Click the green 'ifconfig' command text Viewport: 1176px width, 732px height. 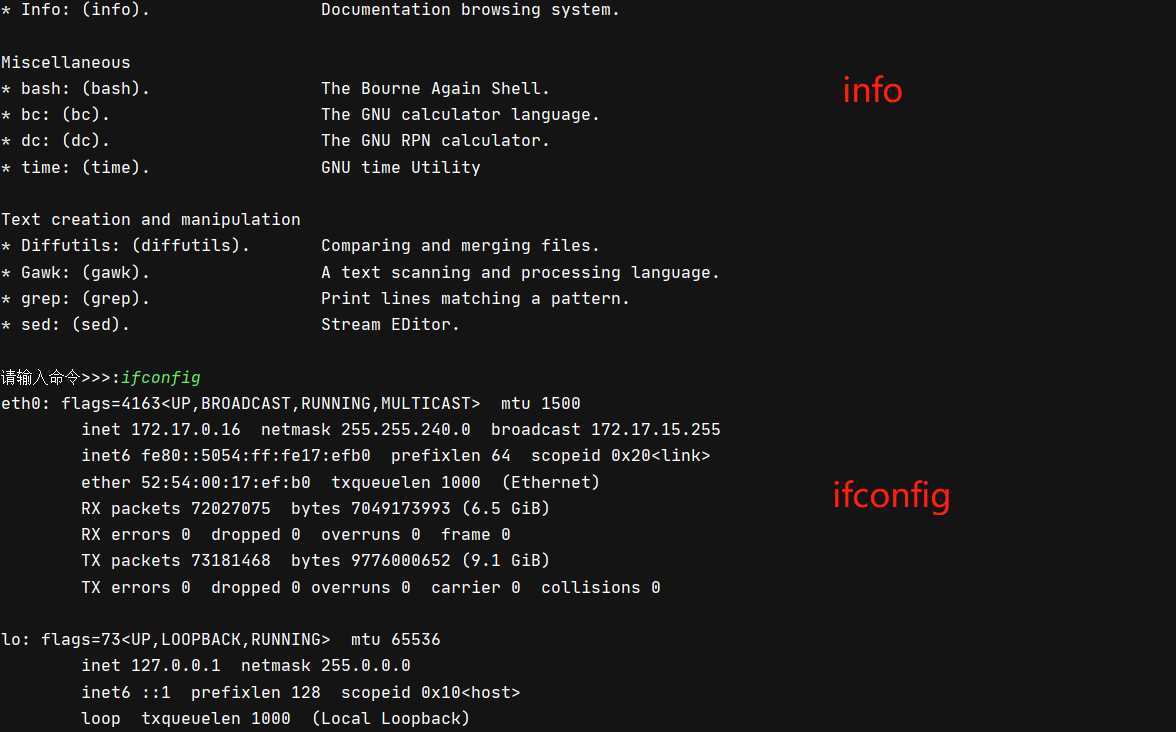160,377
